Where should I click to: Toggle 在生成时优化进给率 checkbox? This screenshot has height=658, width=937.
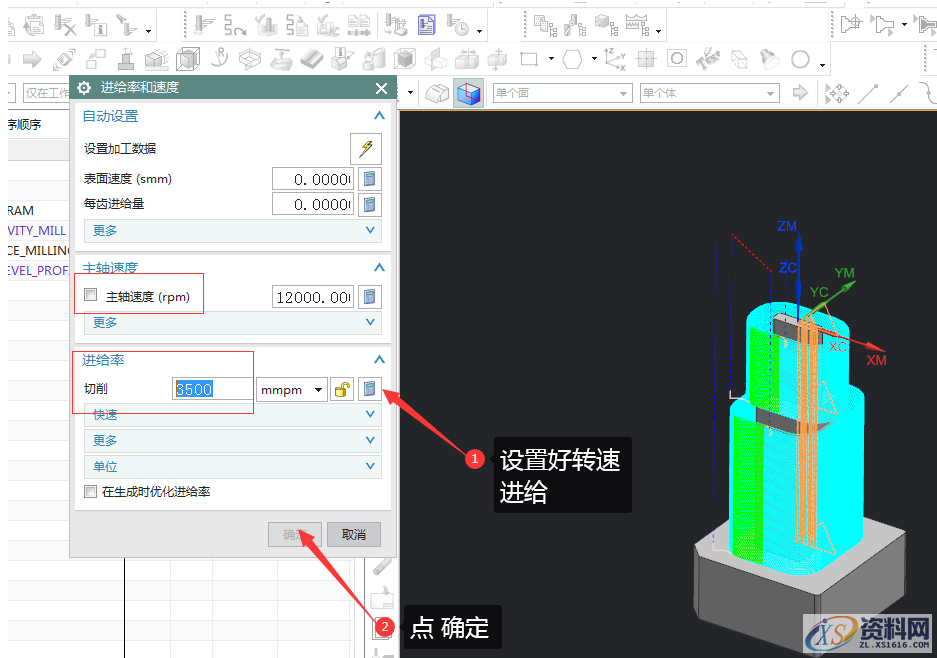point(91,492)
